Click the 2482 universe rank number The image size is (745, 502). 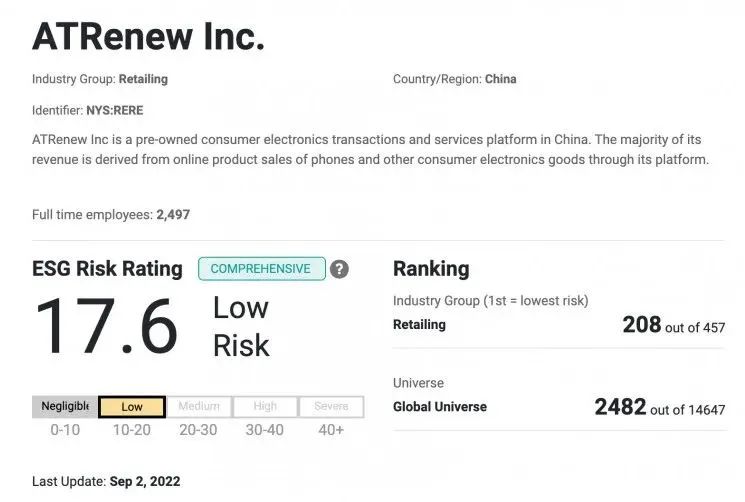(x=620, y=407)
